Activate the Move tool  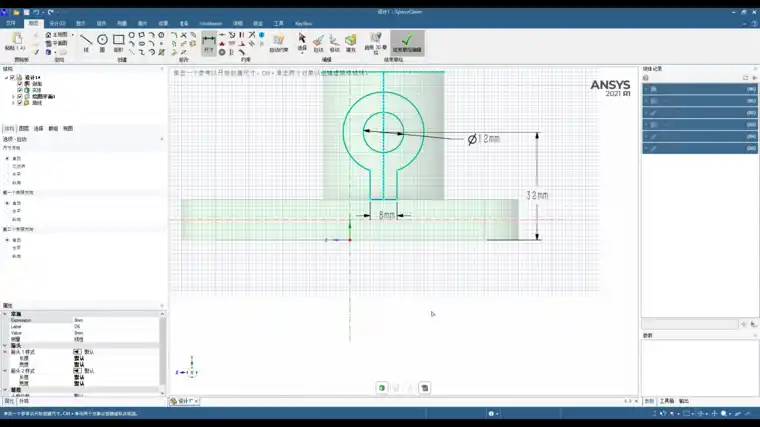[334, 42]
